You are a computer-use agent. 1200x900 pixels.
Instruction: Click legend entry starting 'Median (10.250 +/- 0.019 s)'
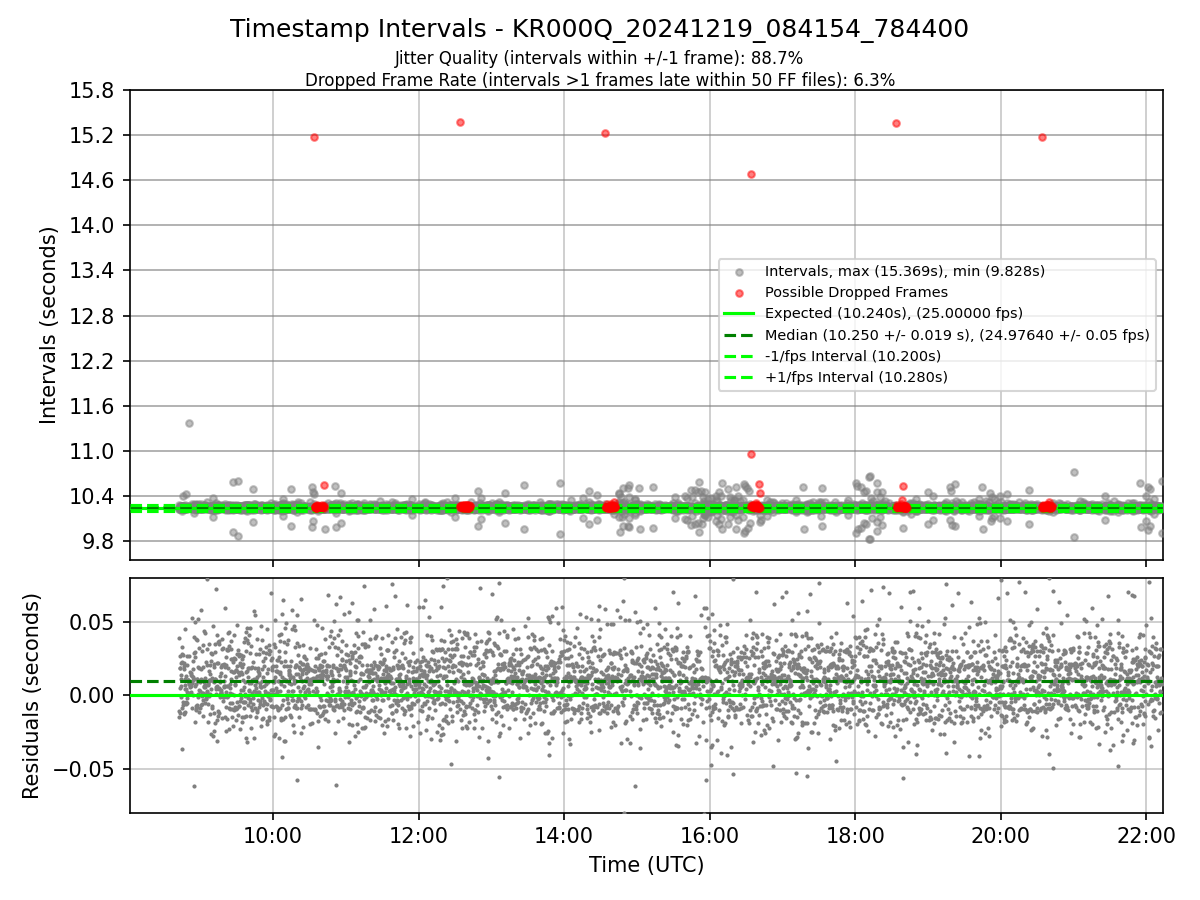click(957, 335)
